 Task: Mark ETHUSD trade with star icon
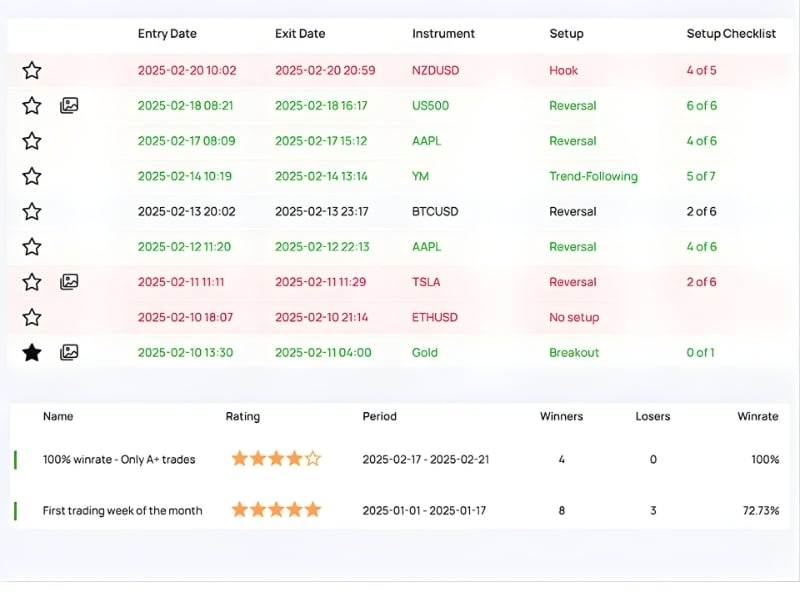point(32,318)
